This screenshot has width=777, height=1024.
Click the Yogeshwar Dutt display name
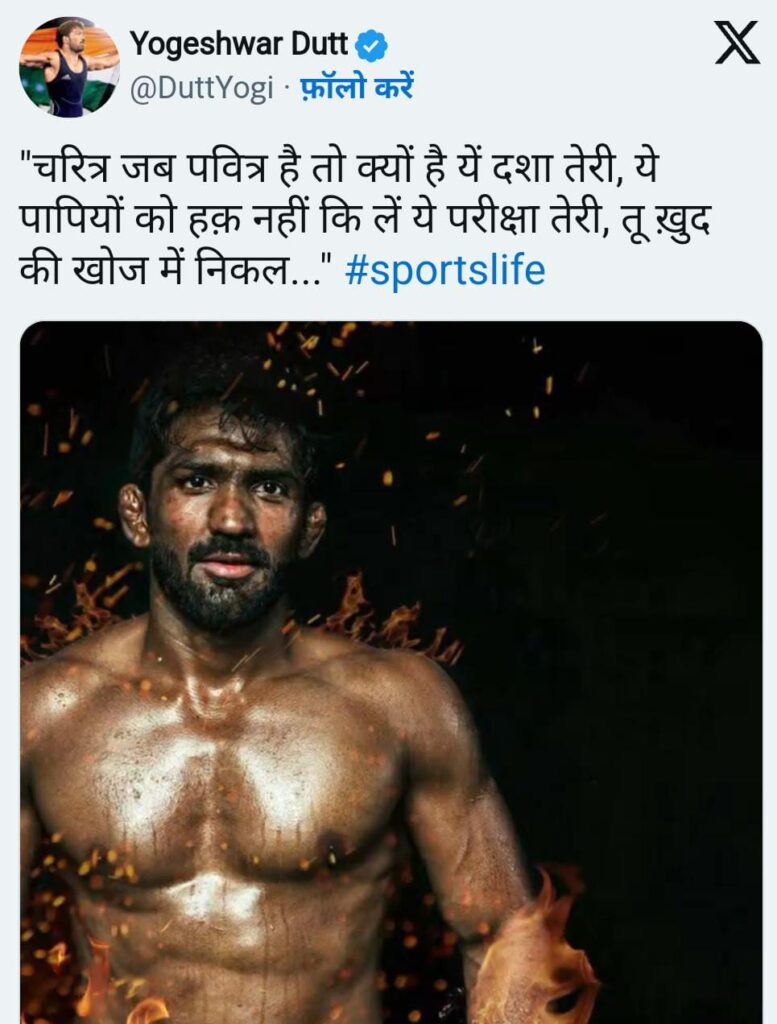point(238,45)
